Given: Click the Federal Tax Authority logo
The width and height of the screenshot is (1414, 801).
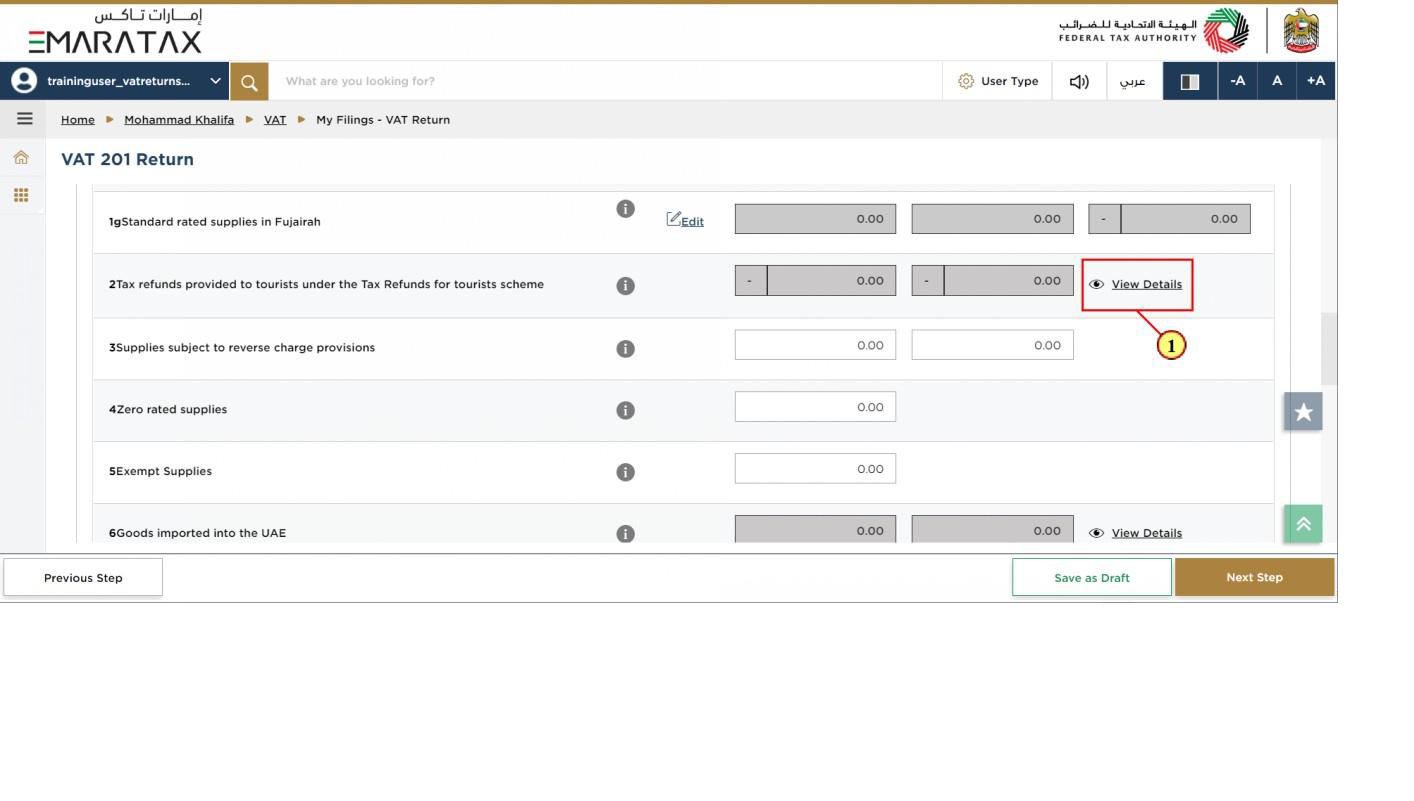Looking at the screenshot, I should [1154, 30].
